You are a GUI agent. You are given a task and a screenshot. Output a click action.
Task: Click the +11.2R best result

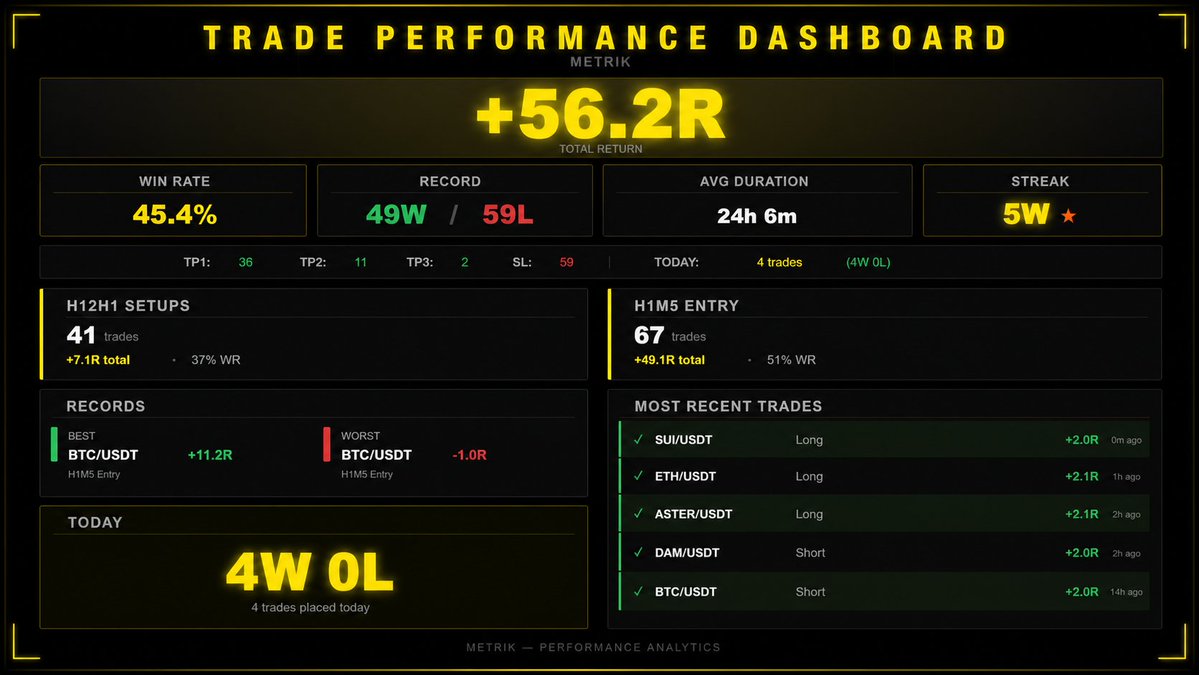[210, 455]
